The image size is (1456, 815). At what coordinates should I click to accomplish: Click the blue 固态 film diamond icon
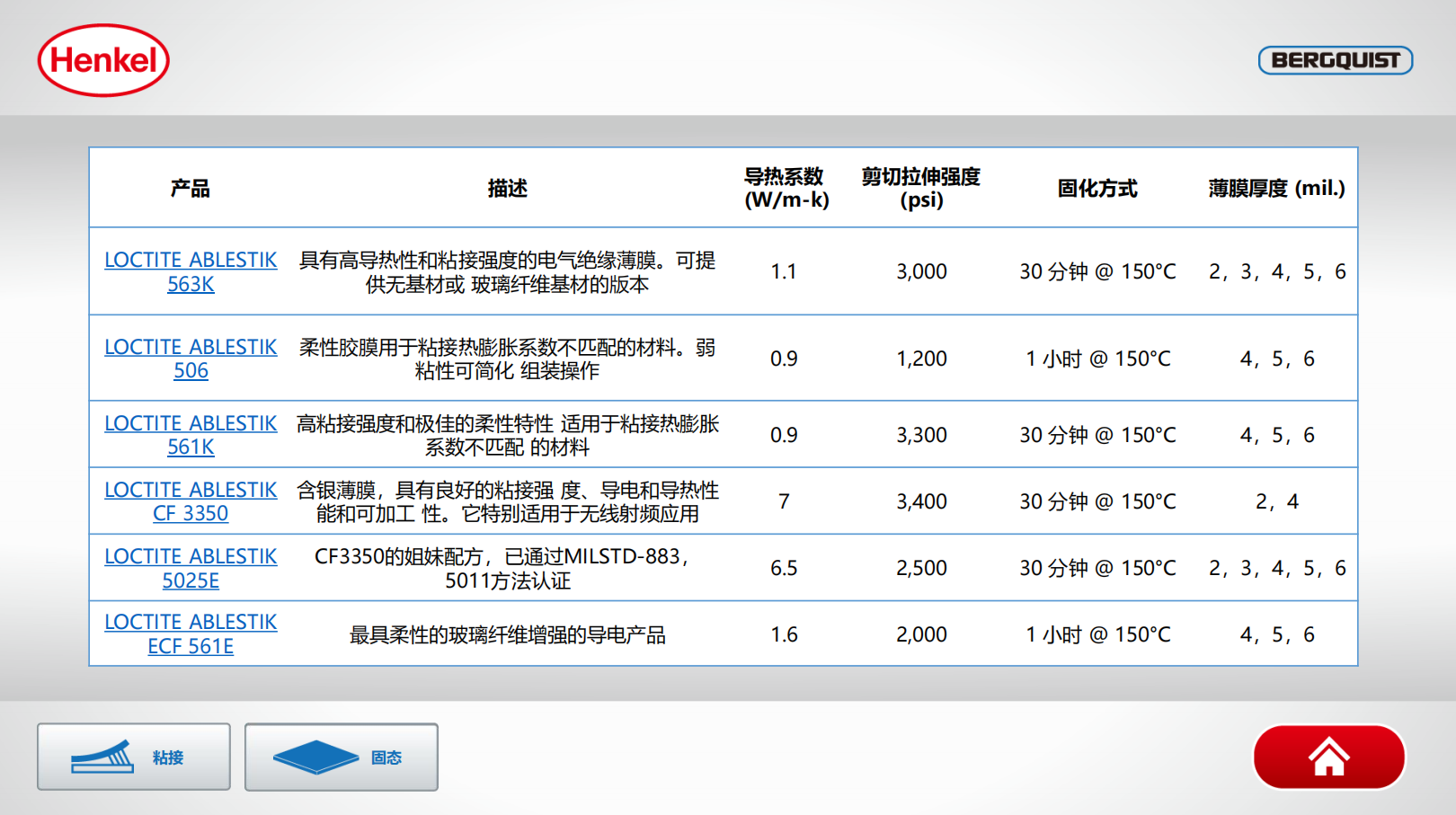click(315, 757)
